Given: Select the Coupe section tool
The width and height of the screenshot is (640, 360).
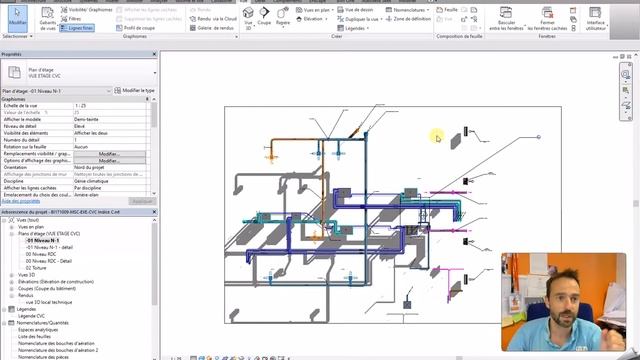Looking at the screenshot, I should point(264,16).
